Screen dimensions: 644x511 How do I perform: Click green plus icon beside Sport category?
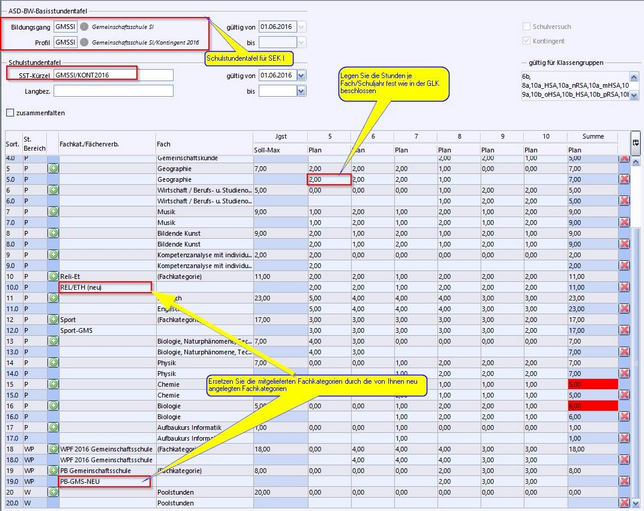click(x=52, y=318)
